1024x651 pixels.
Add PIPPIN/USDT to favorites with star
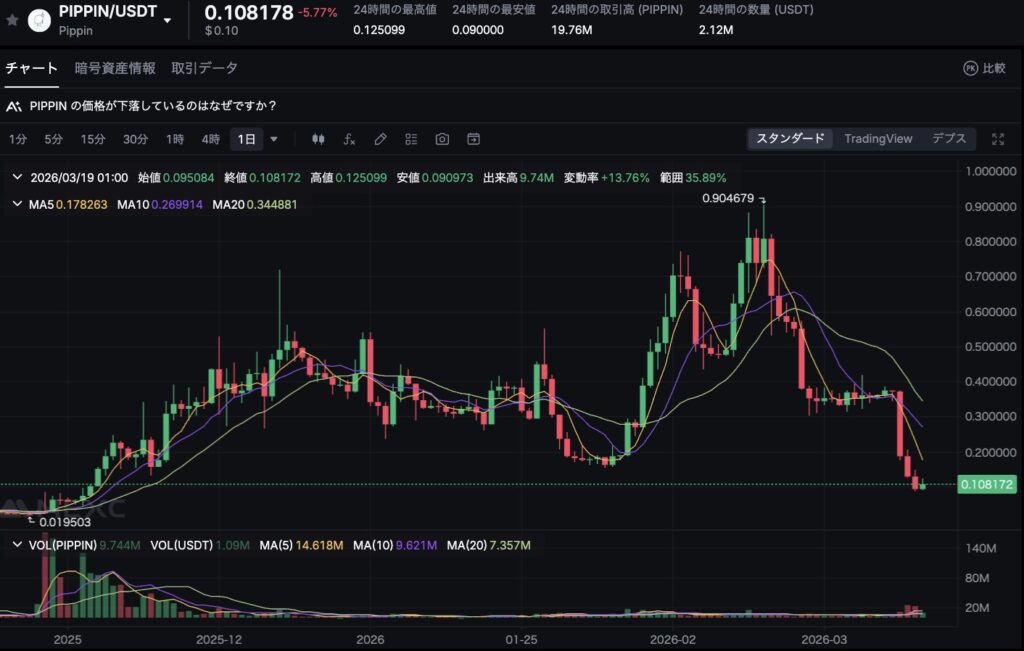[12, 19]
